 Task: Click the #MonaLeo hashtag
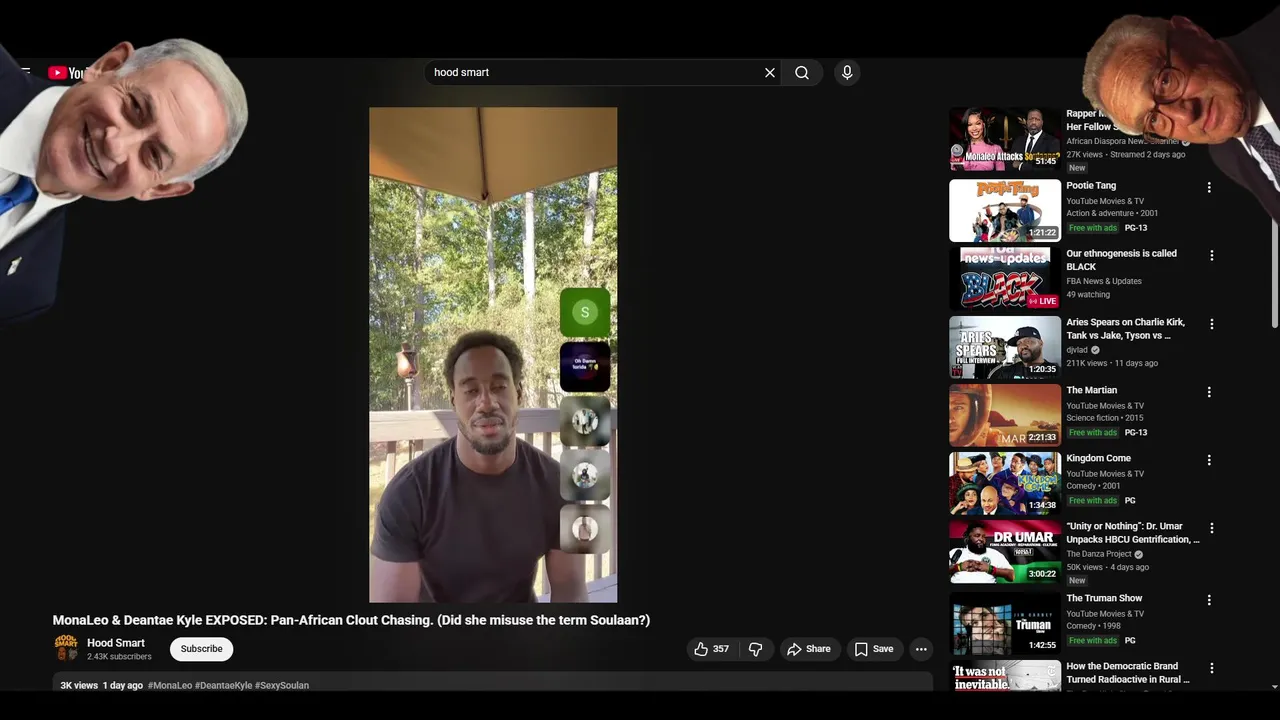coord(170,686)
